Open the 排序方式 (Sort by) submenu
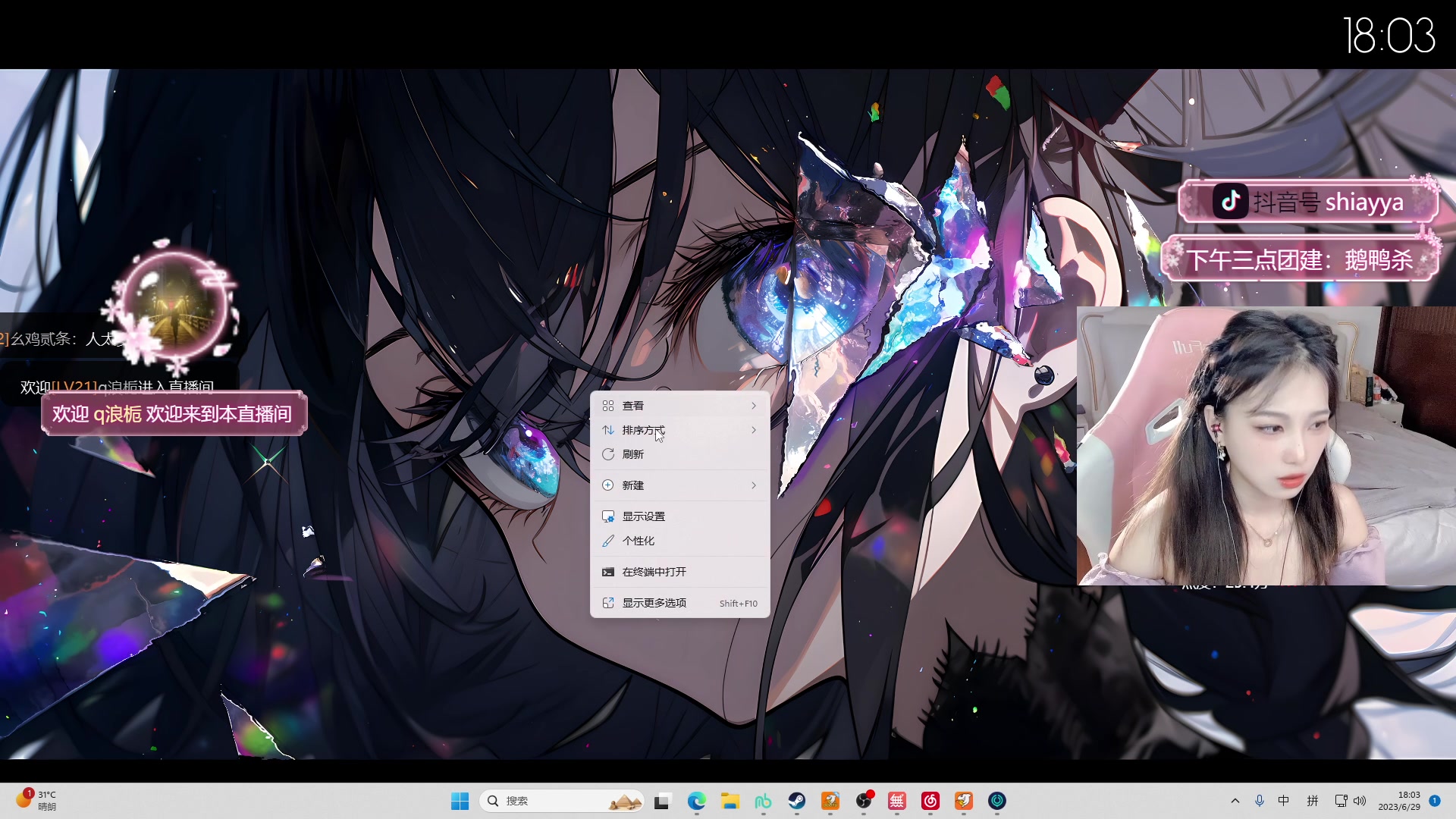 coord(679,430)
